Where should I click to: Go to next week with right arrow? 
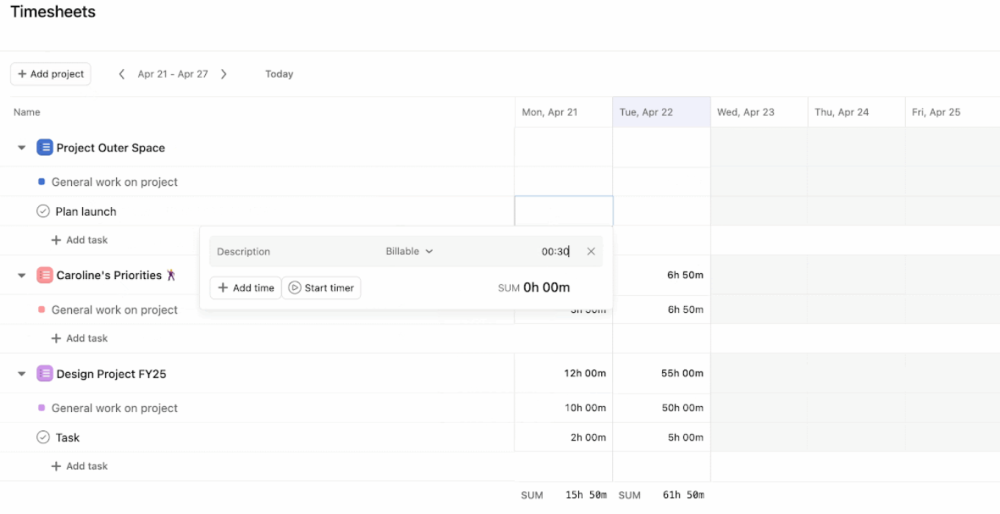coord(224,74)
